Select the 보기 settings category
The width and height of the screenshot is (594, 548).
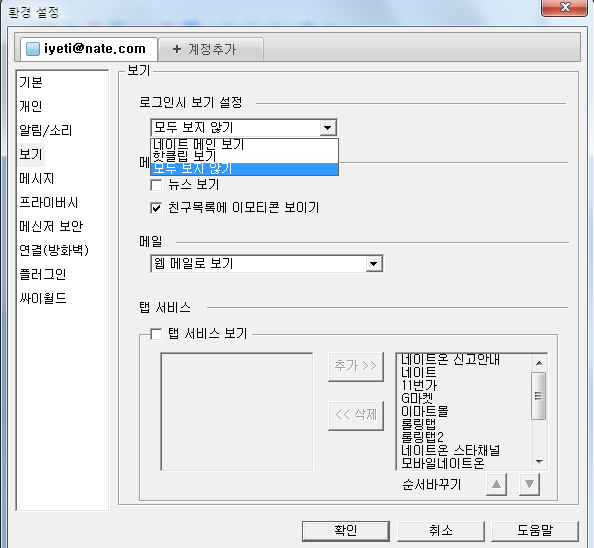tap(31, 155)
